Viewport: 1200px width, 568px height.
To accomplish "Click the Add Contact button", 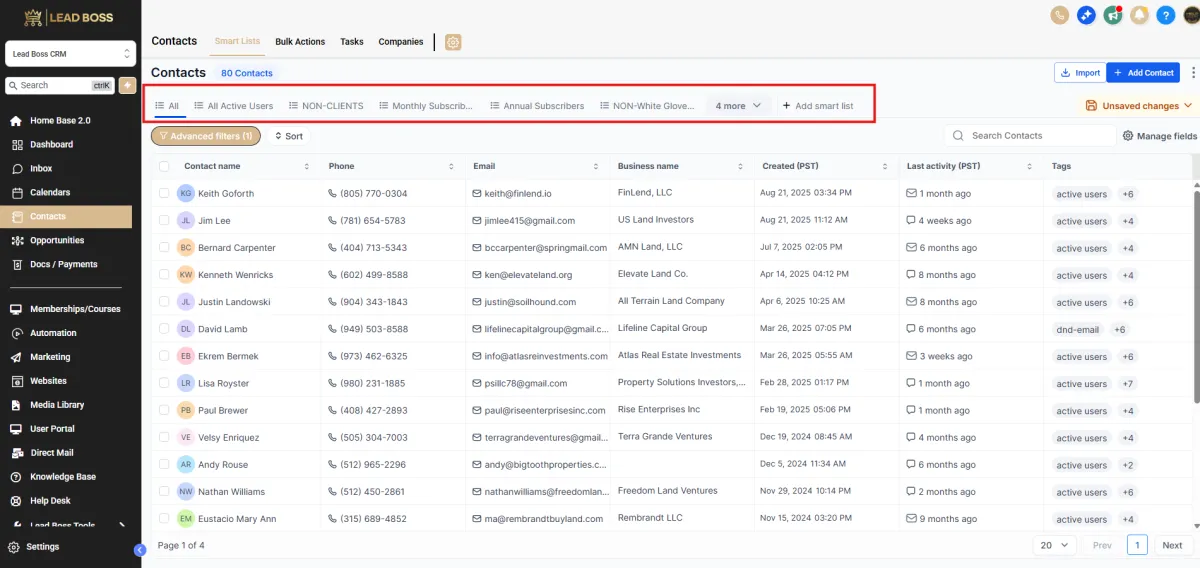I will pyautogui.click(x=1143, y=73).
